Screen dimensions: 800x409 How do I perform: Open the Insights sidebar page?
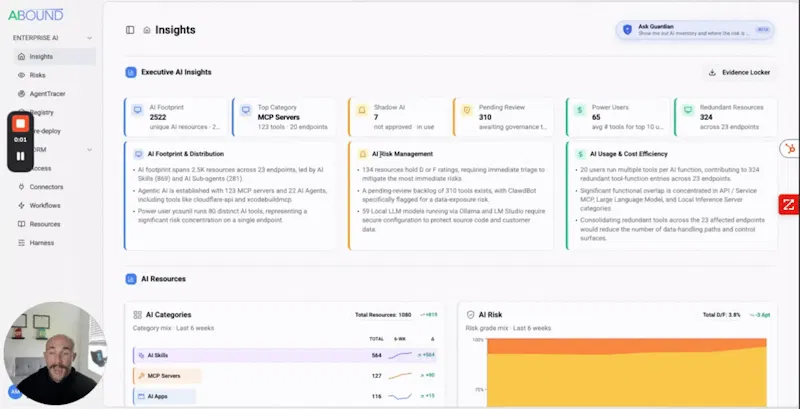[x=55, y=57]
